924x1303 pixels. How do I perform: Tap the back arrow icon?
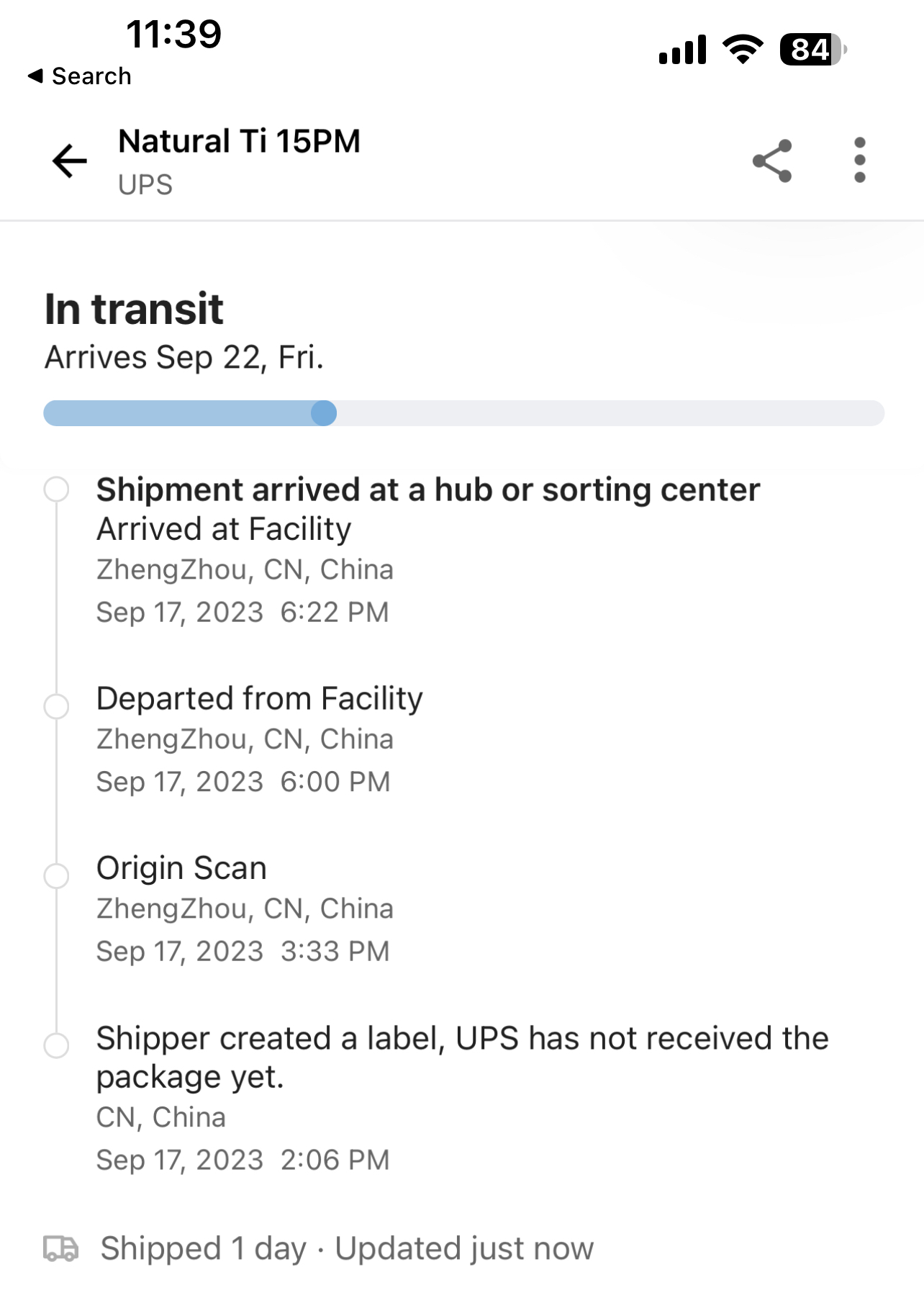tap(70, 160)
